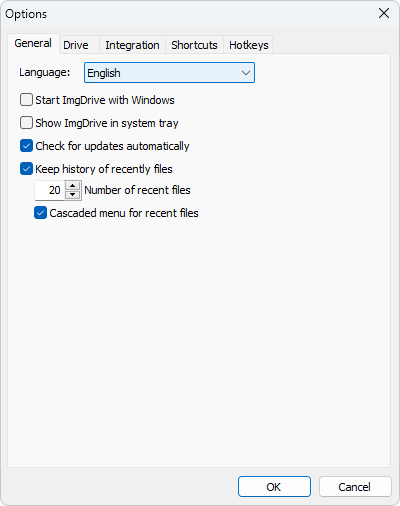Image resolution: width=400 pixels, height=506 pixels.
Task: Click the Number of recent files label
Action: click(x=137, y=190)
